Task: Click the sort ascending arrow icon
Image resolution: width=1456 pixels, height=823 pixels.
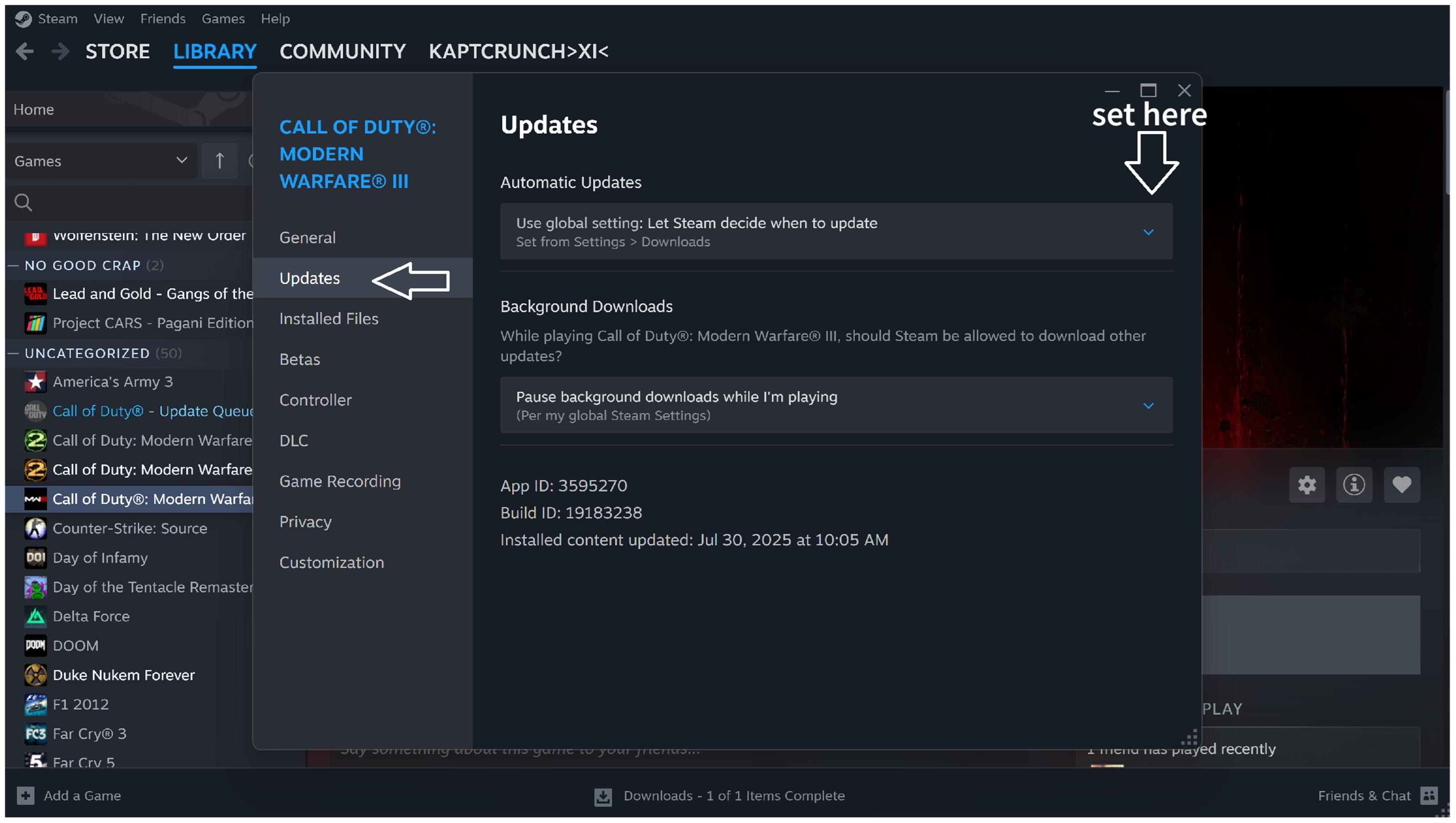Action: (220, 161)
